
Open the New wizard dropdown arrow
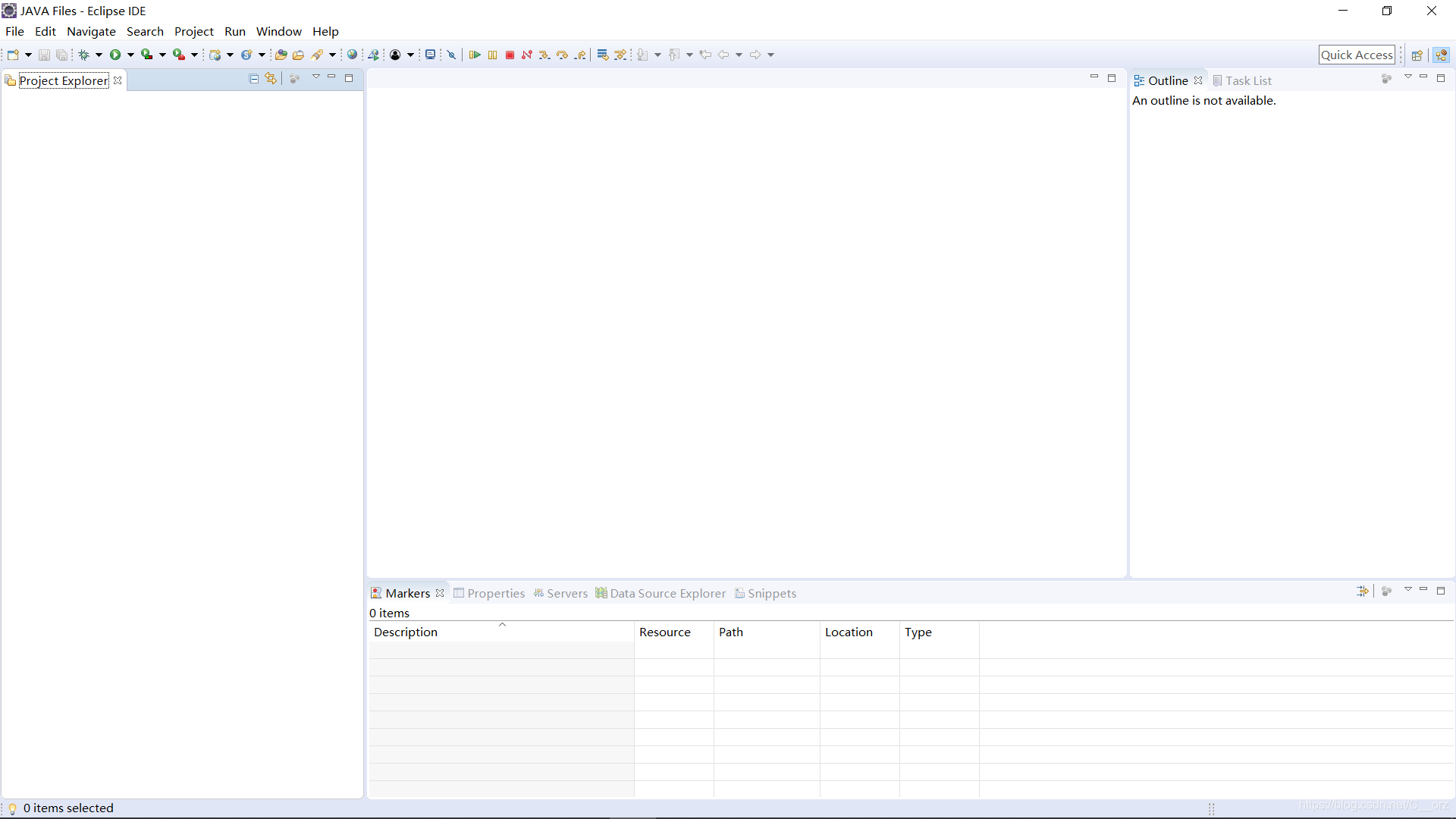point(28,55)
